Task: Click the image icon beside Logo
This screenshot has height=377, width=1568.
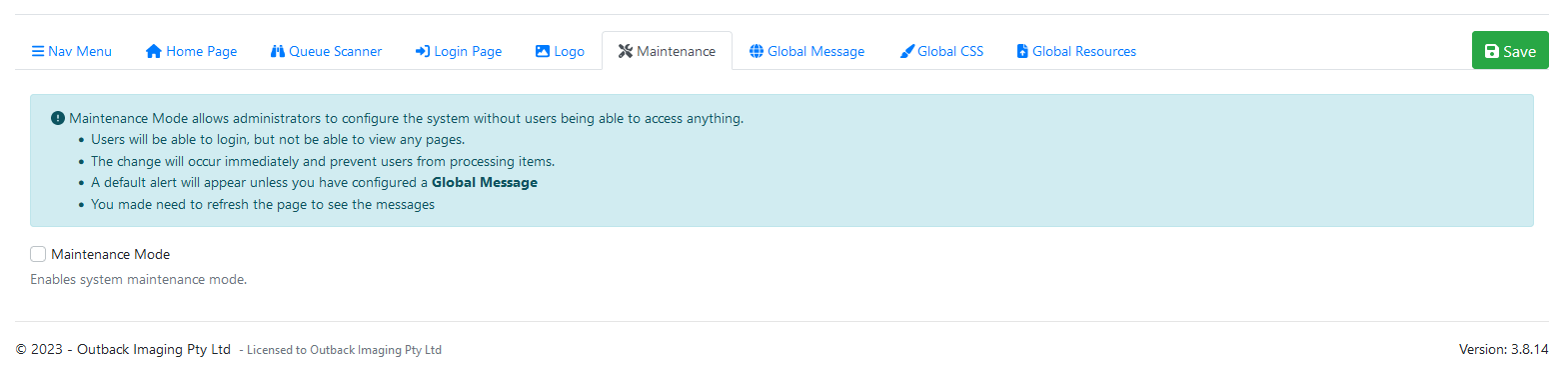Action: (x=543, y=51)
